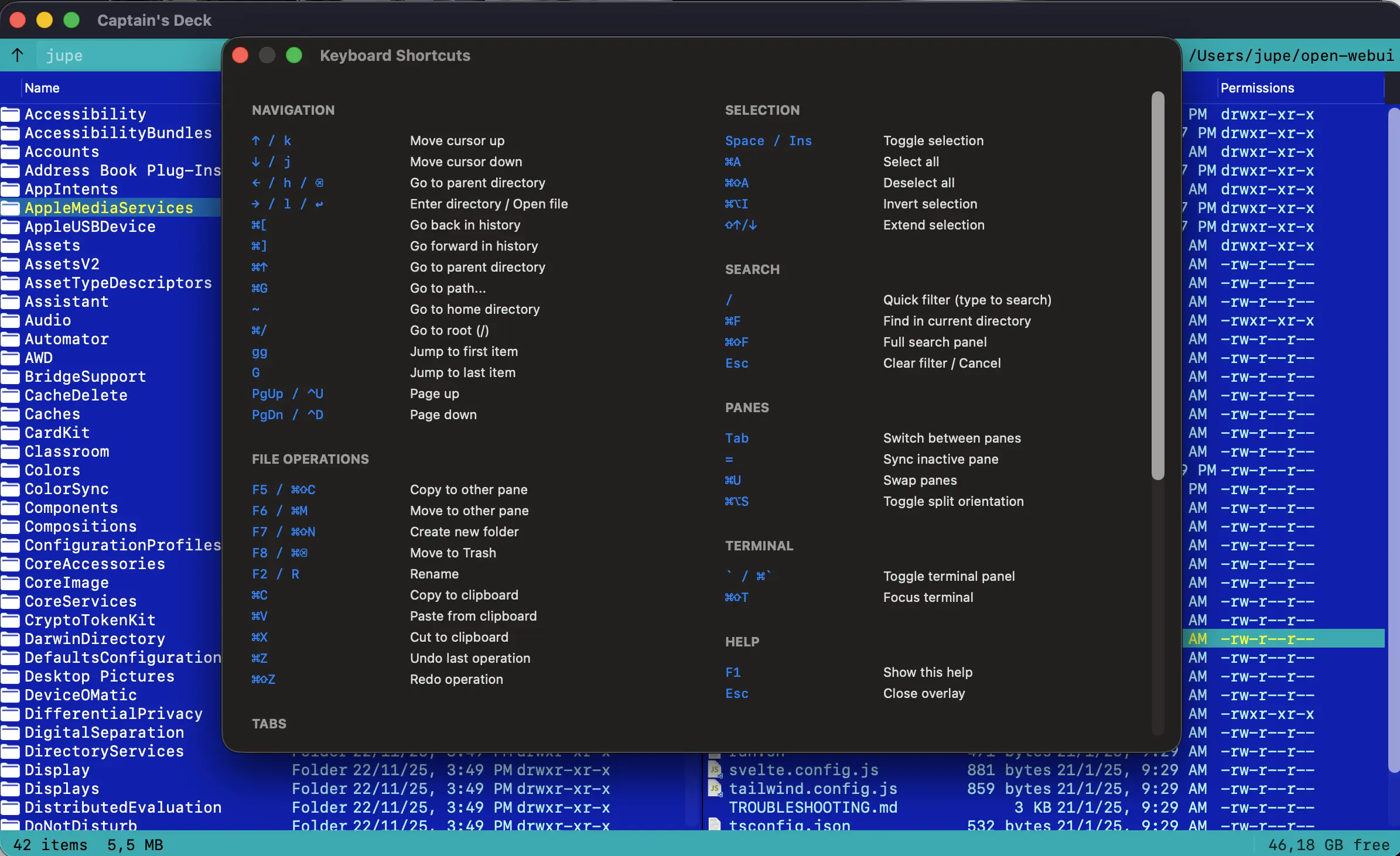Screen dimensions: 1400x856
Task: Click the right pane vertical scrollbar
Action: point(1394,440)
